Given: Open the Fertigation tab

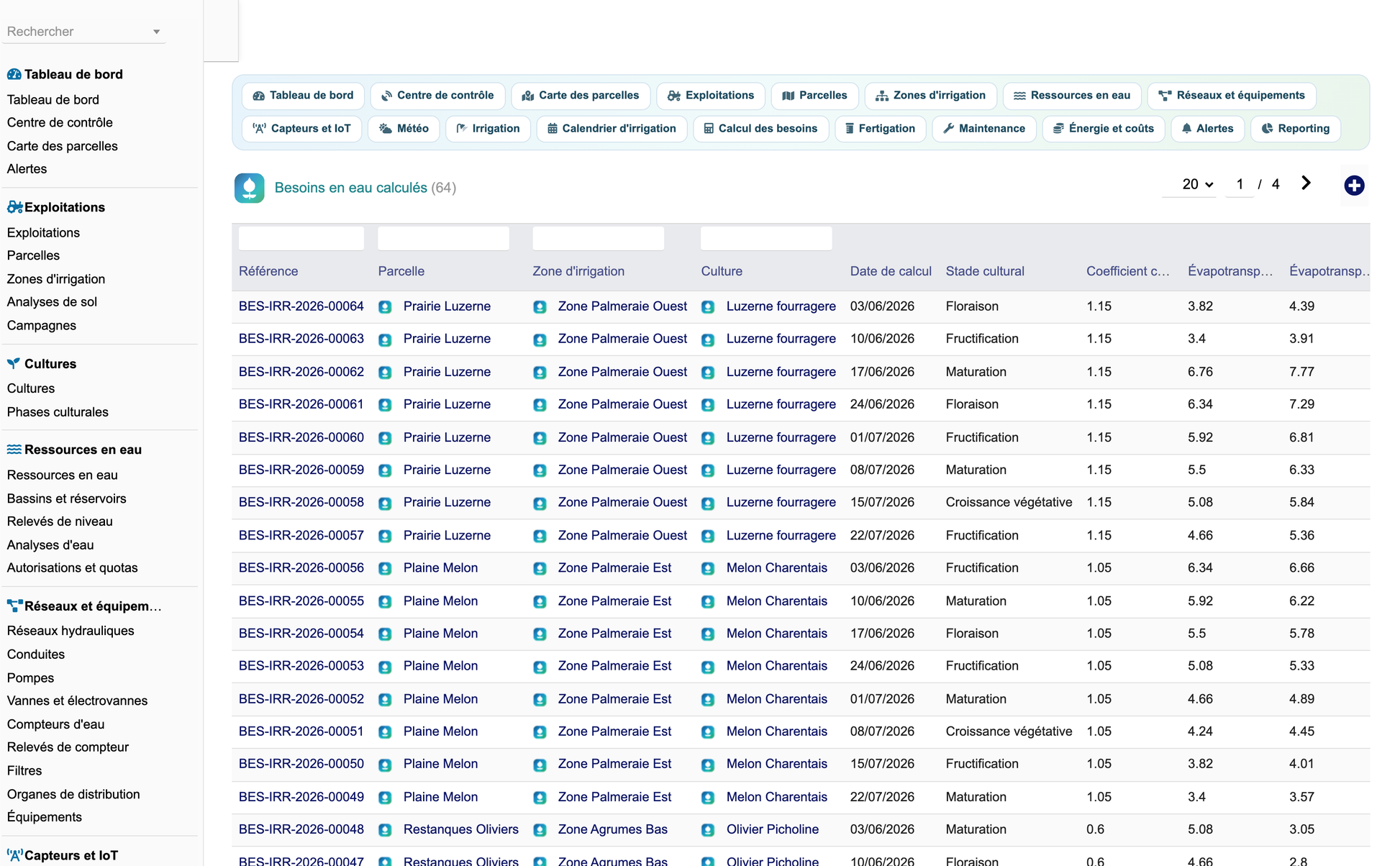Looking at the screenshot, I should 881,129.
